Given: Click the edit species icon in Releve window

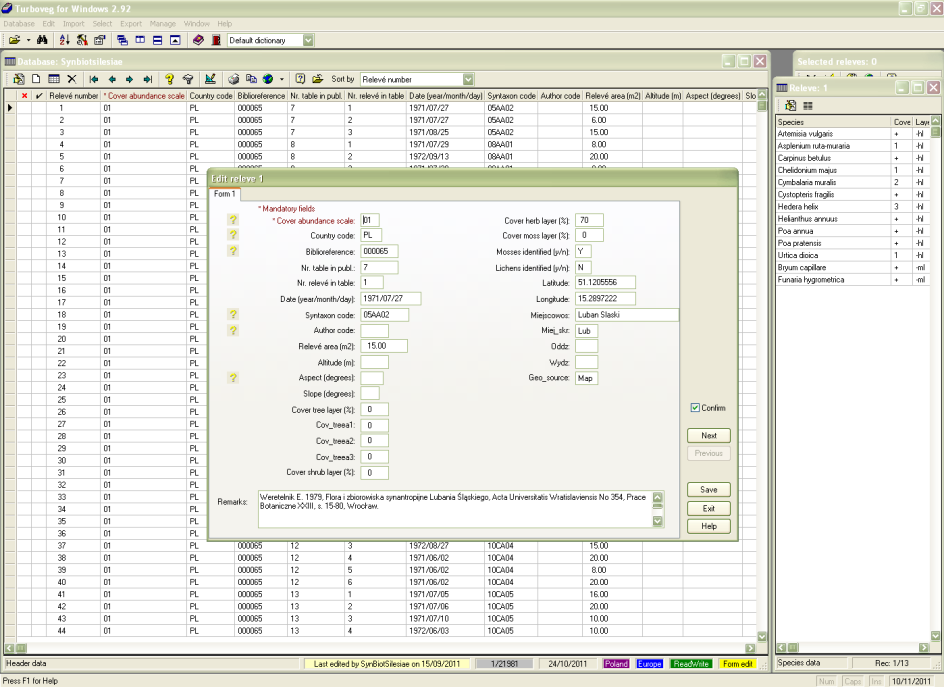Looking at the screenshot, I should coord(790,105).
